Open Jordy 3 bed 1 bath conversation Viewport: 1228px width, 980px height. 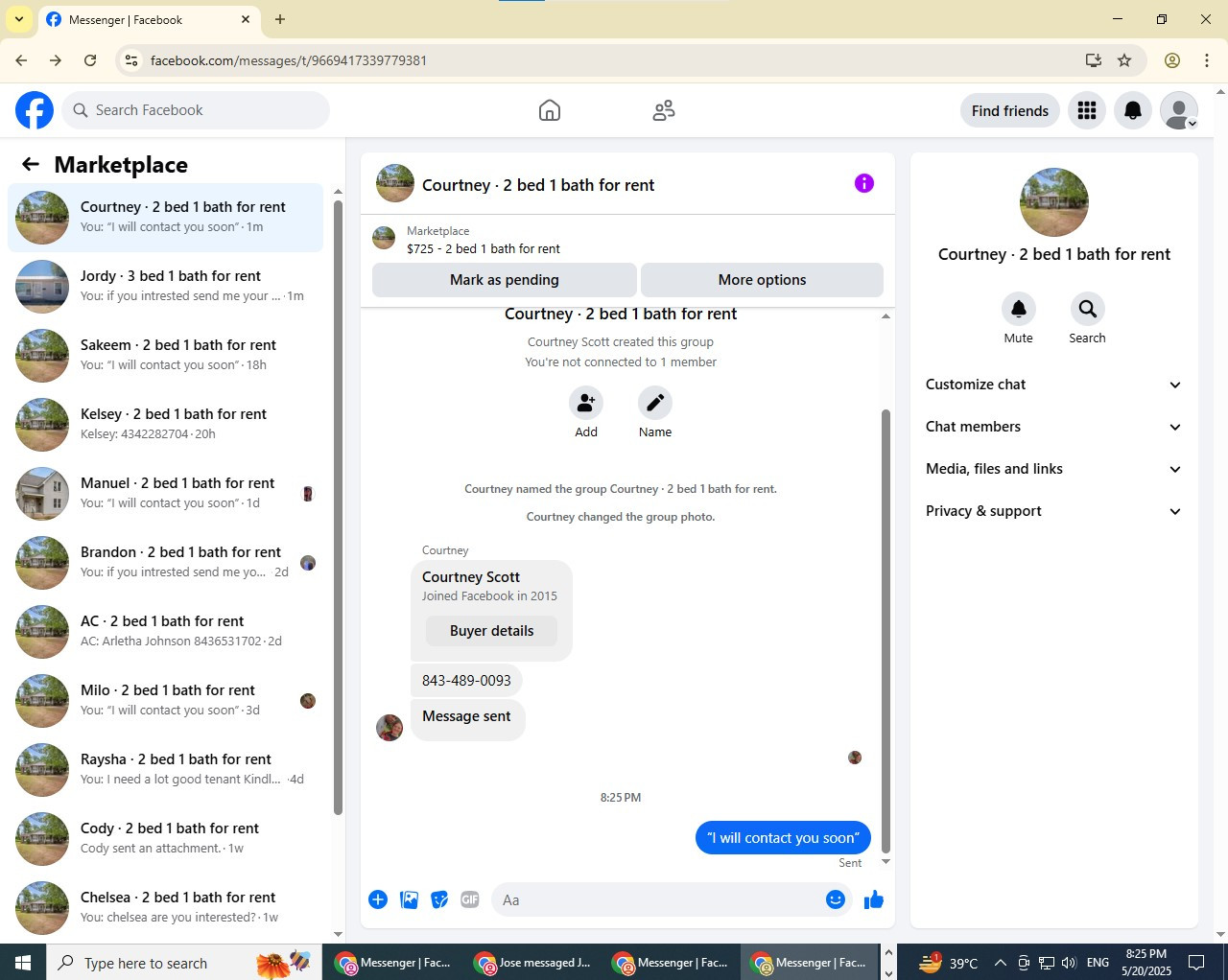click(166, 287)
